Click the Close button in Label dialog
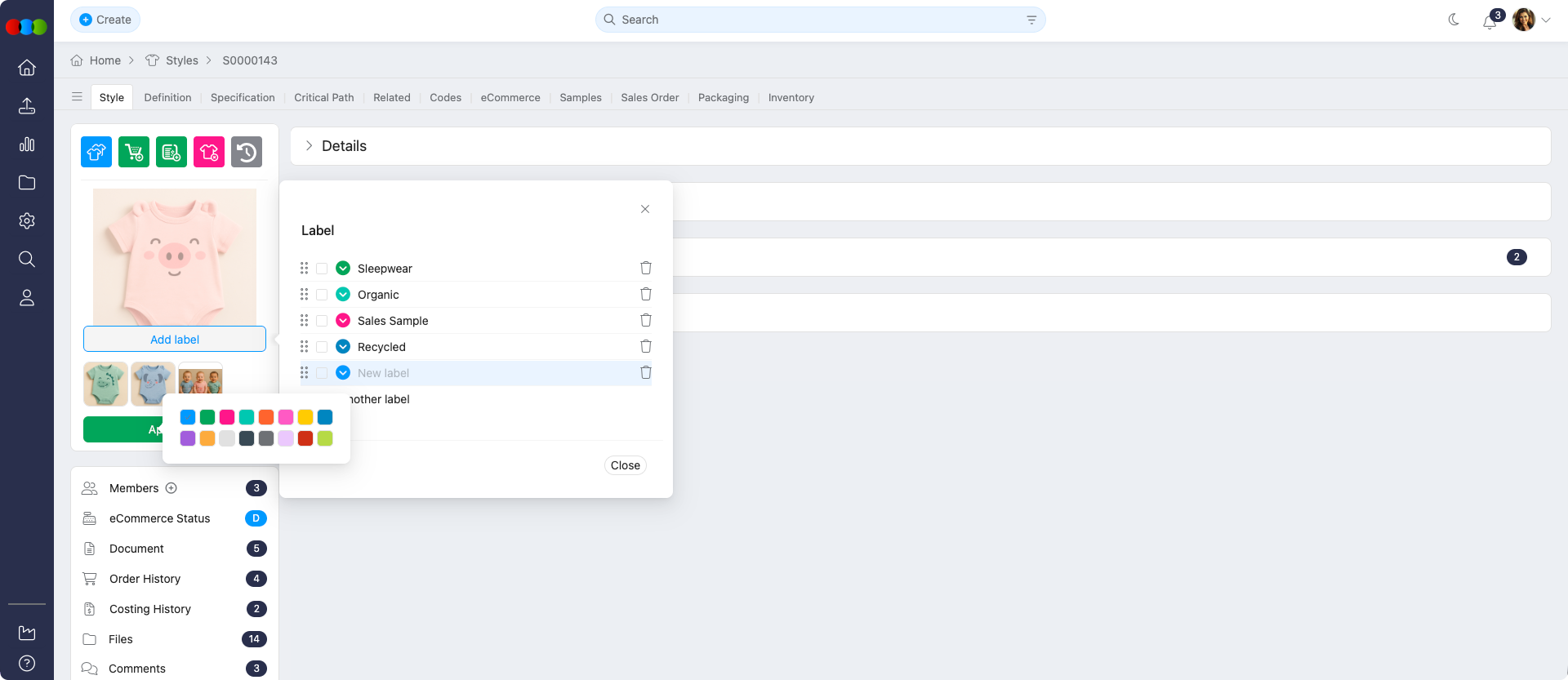Screen dimensions: 1568x680 [x=625, y=465]
